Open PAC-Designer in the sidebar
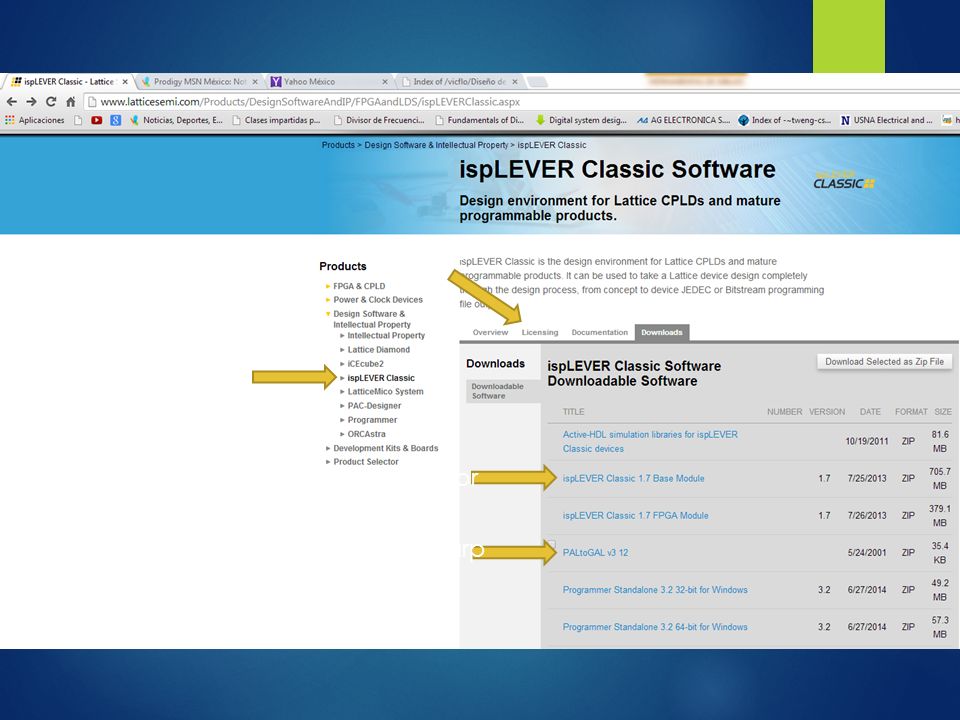Viewport: 960px width, 720px height. [x=374, y=405]
